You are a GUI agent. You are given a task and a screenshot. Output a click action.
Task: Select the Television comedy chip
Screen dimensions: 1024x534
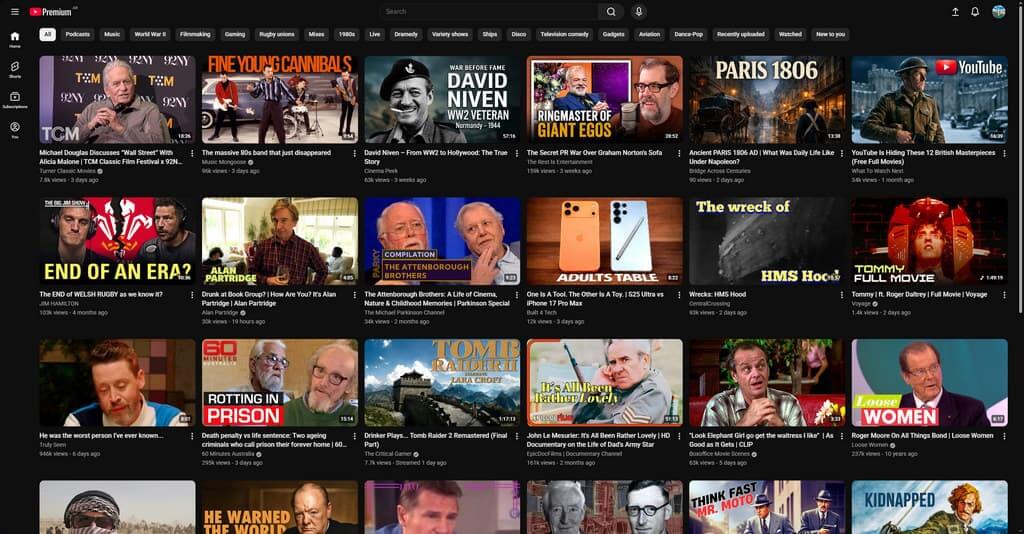[564, 34]
